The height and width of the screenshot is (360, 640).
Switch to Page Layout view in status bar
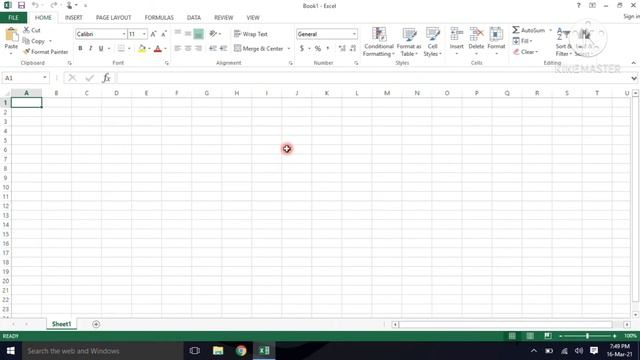coord(530,336)
